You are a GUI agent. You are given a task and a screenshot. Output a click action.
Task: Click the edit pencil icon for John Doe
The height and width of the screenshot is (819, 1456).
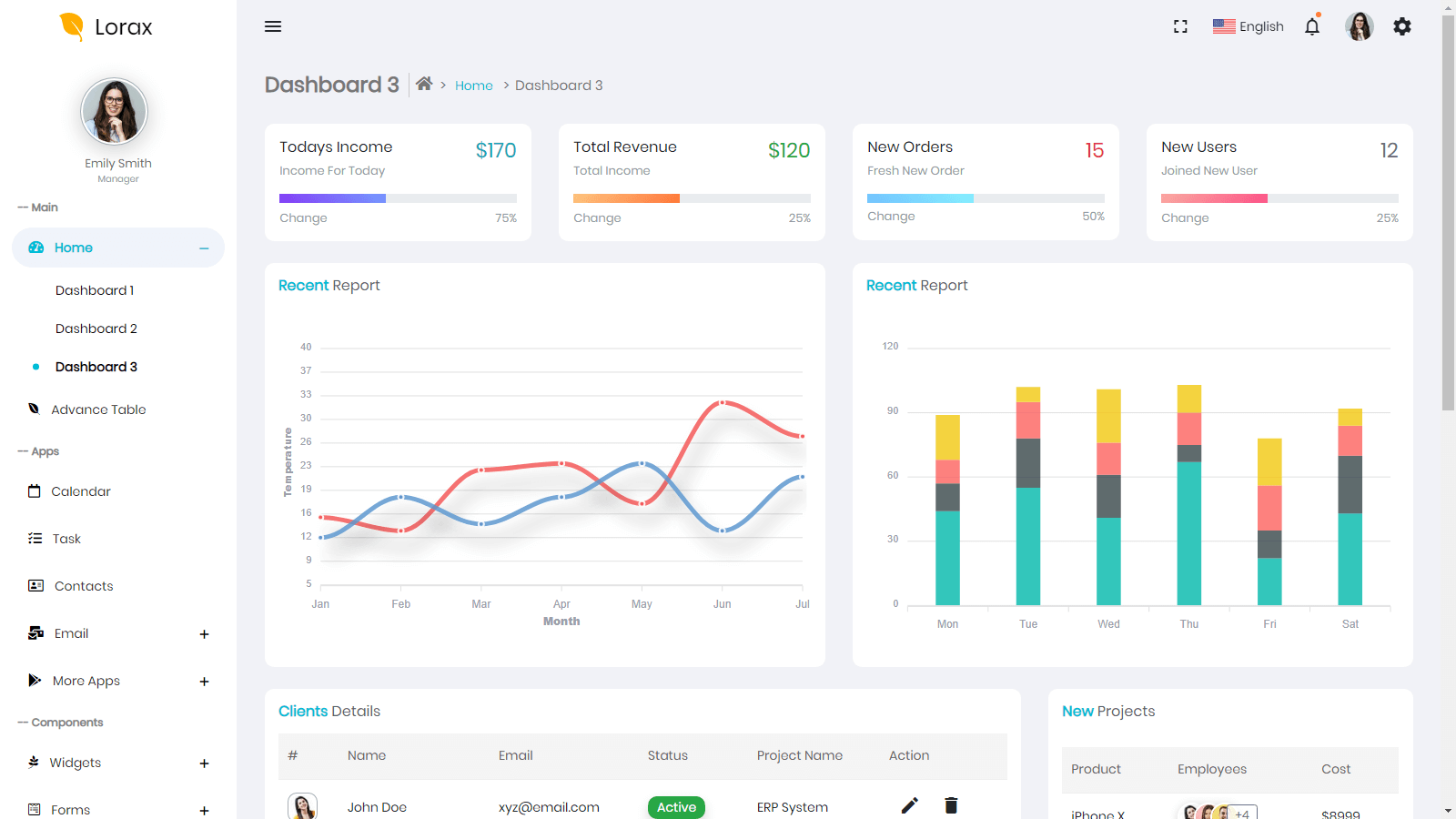pyautogui.click(x=908, y=805)
